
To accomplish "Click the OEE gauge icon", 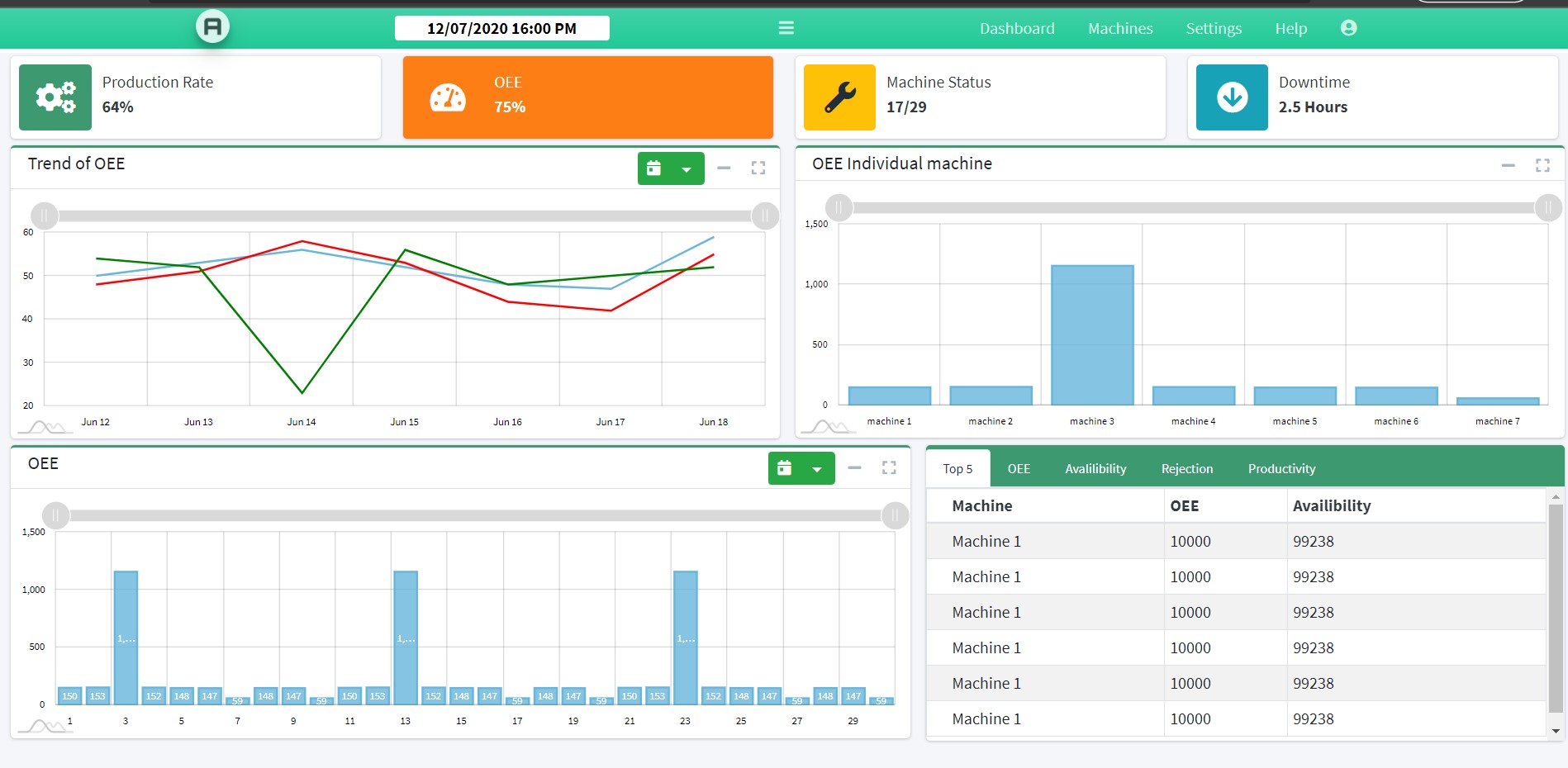I will coord(448,97).
